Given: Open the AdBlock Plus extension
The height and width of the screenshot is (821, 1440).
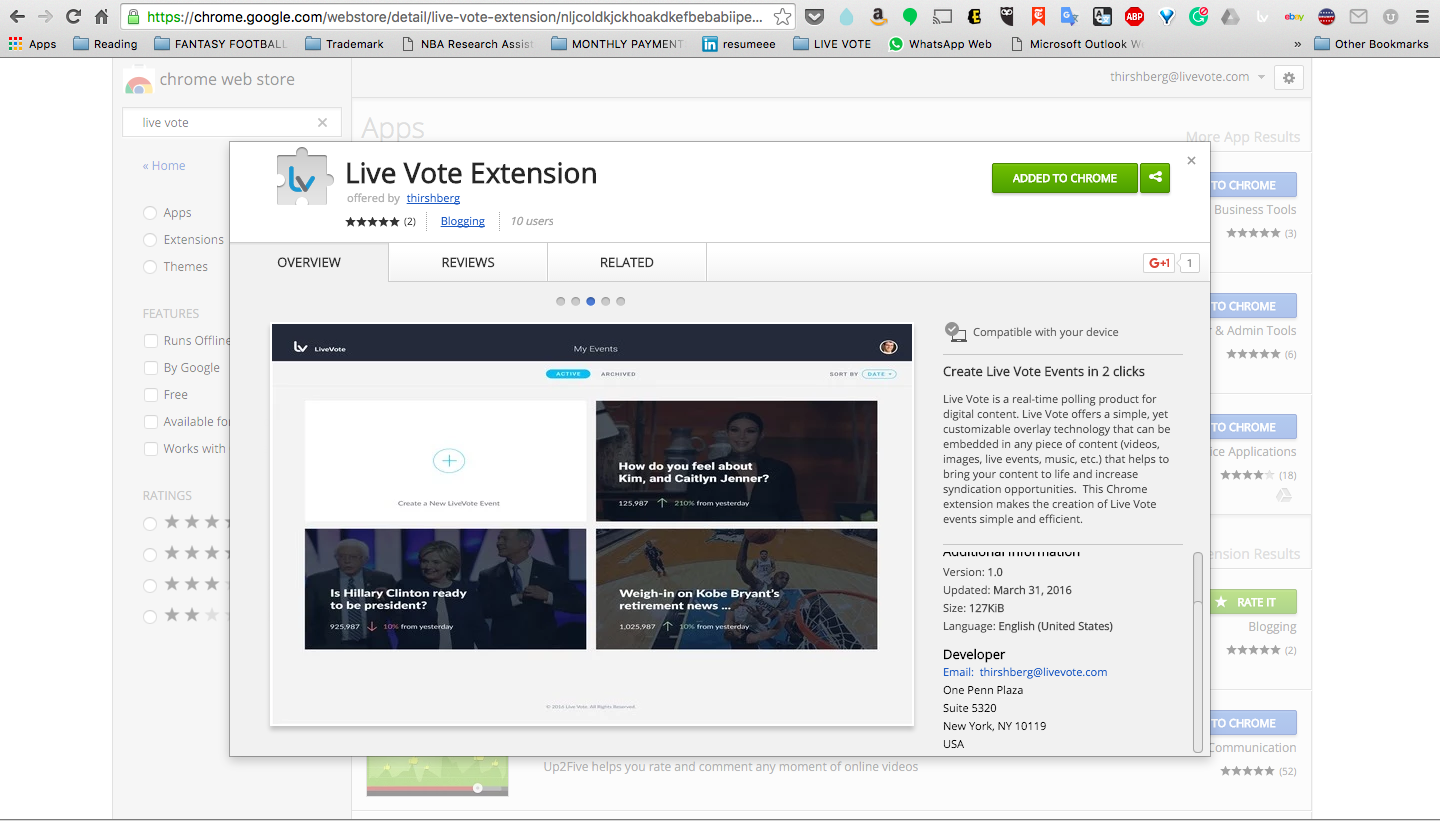Looking at the screenshot, I should click(x=1132, y=16).
